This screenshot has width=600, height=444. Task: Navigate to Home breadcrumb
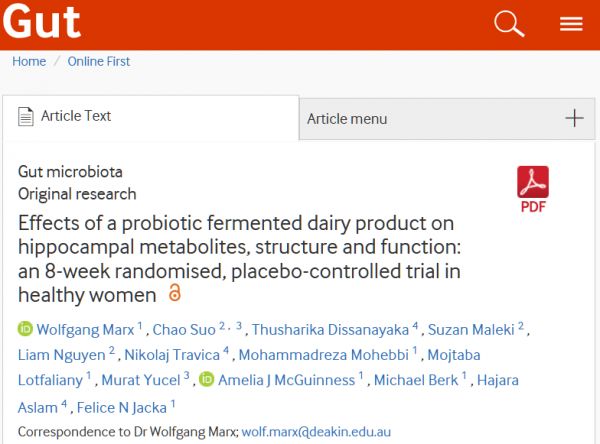tap(29, 61)
